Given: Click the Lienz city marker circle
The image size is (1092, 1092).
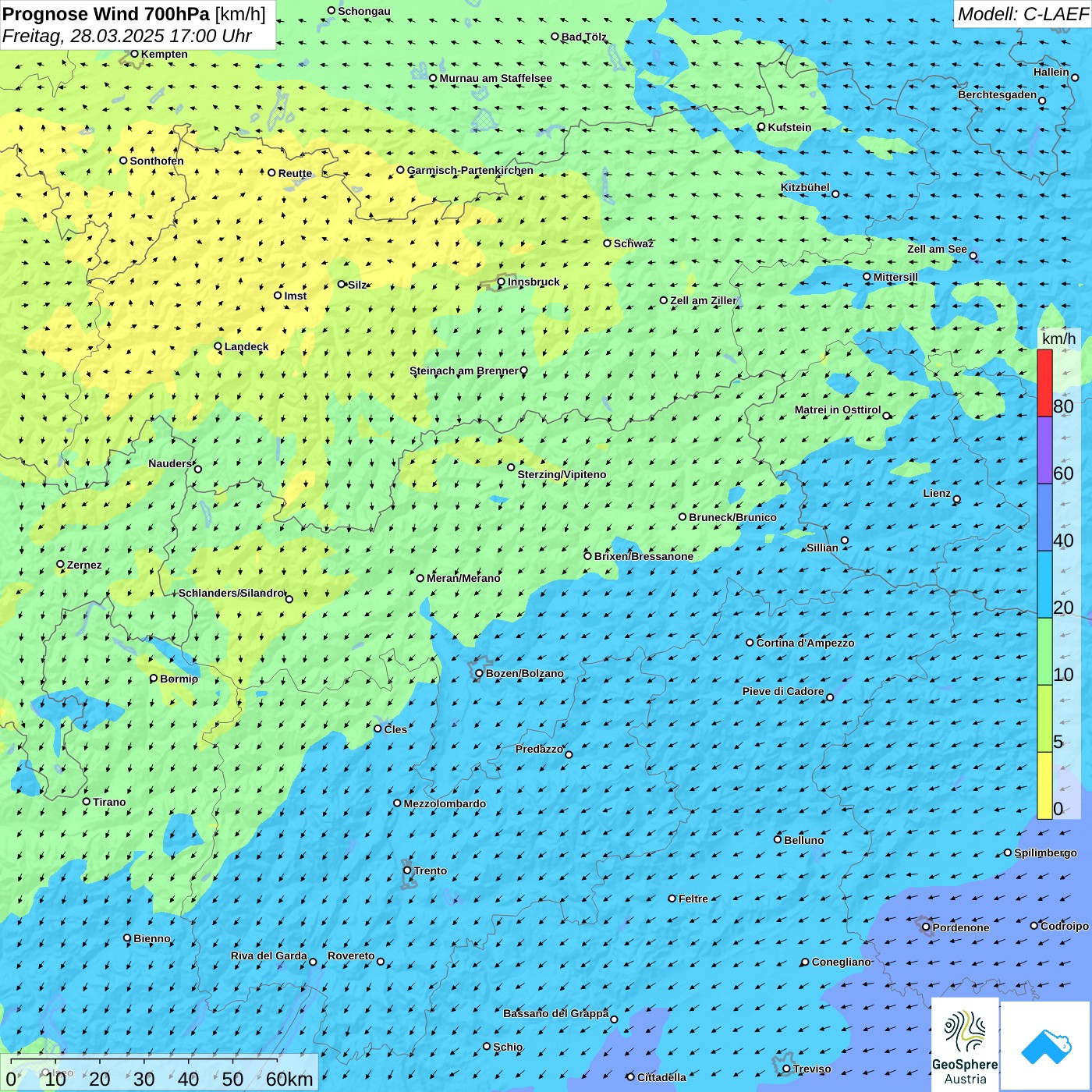Looking at the screenshot, I should pos(957,499).
